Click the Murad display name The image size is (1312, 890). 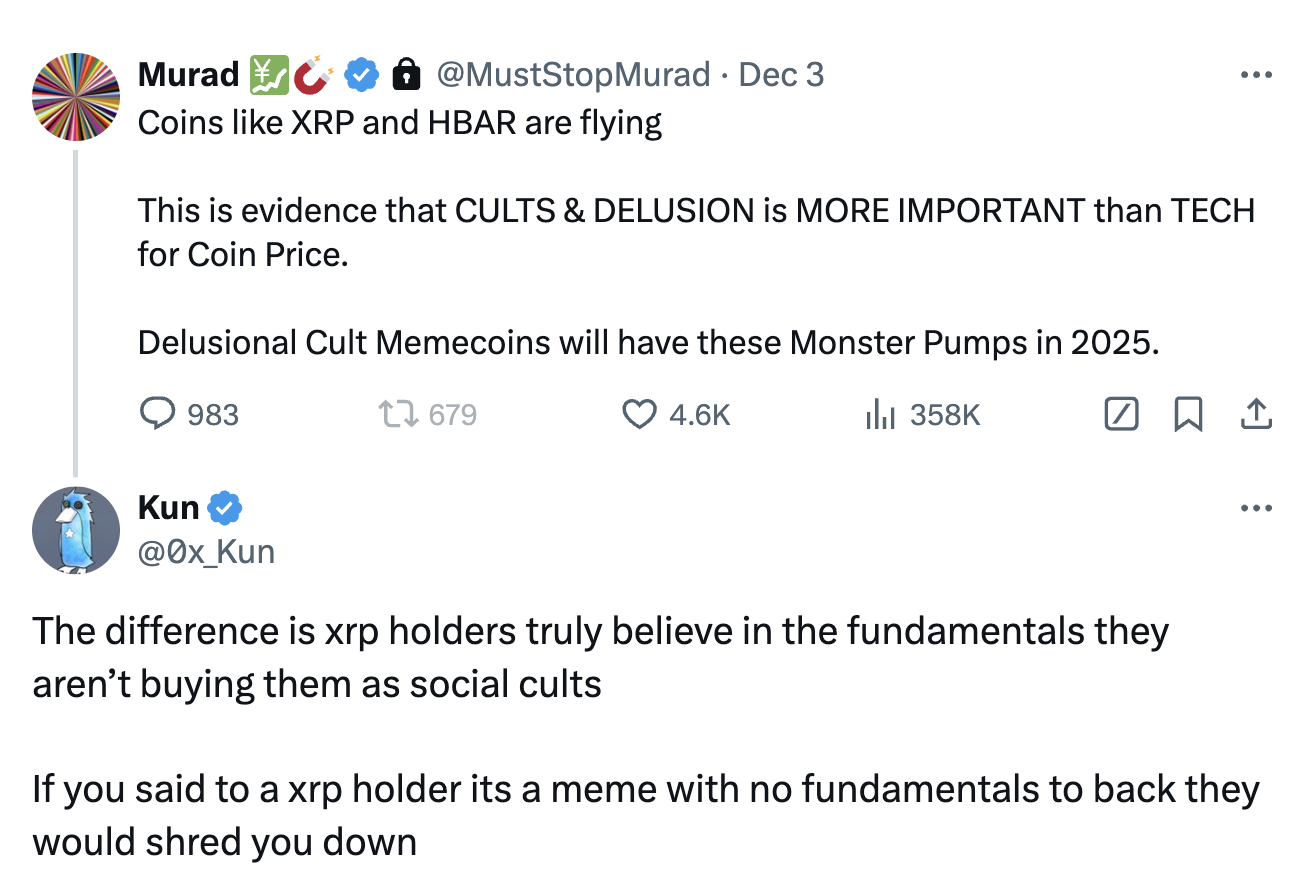(x=189, y=74)
